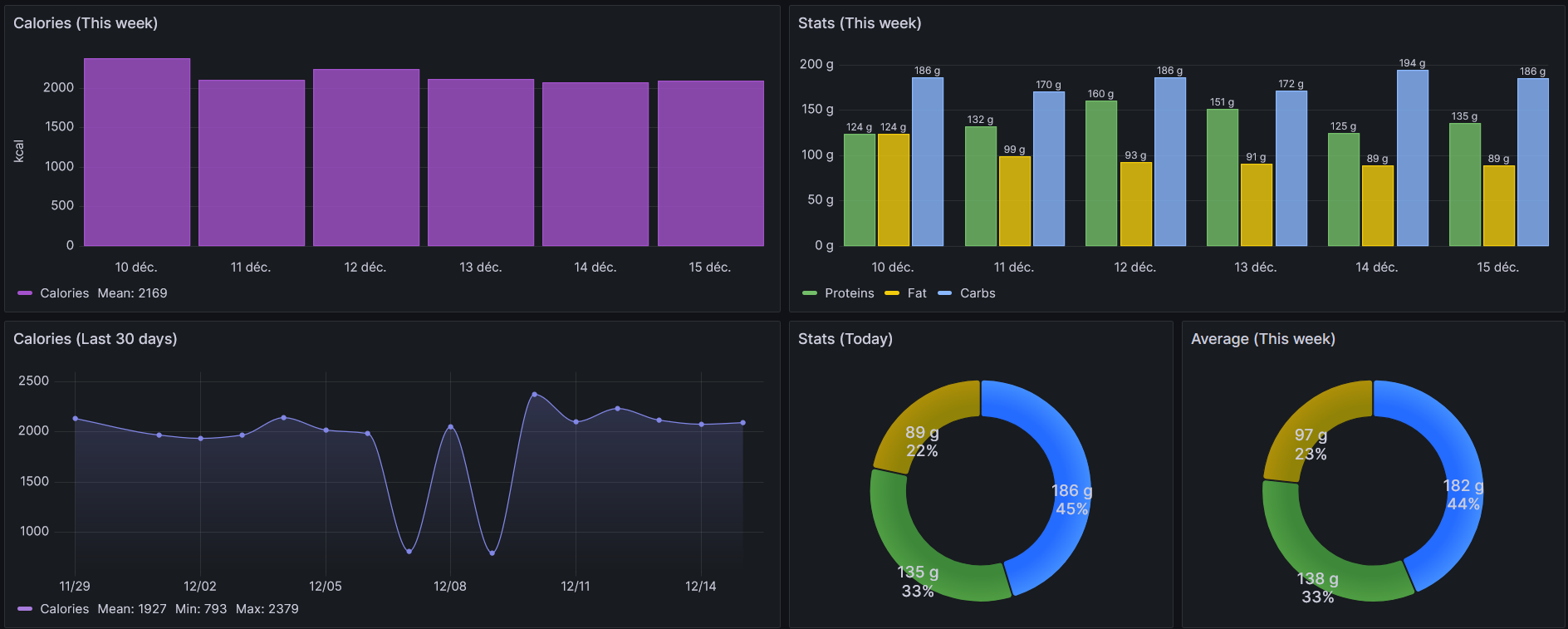Click the 'Max: 2379' legend value
The height and width of the screenshot is (629, 1568).
click(267, 609)
